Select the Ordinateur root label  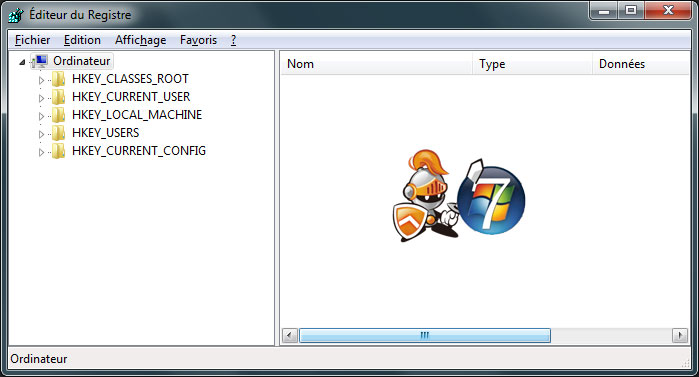82,61
